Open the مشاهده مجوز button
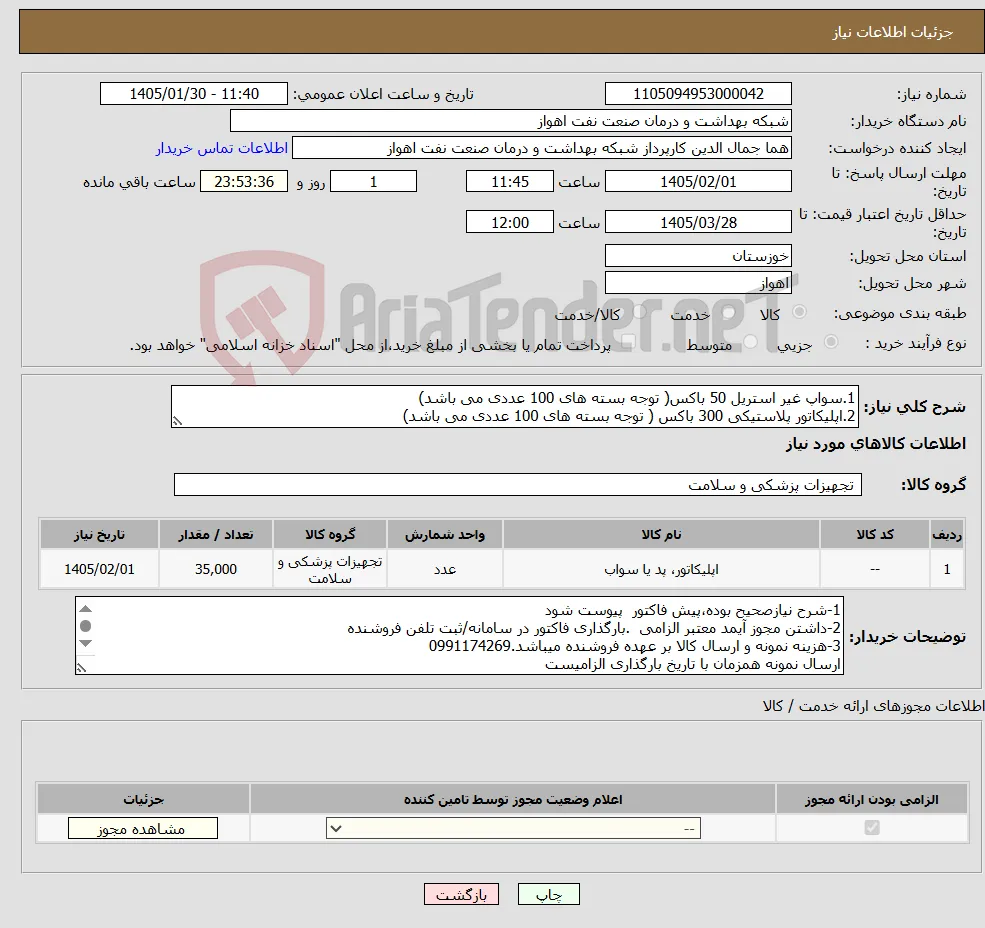Viewport: 985px width, 928px height. [x=143, y=829]
